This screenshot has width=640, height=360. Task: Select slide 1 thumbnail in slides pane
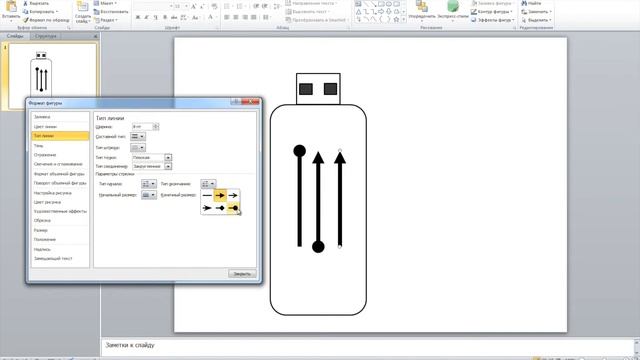(52, 76)
